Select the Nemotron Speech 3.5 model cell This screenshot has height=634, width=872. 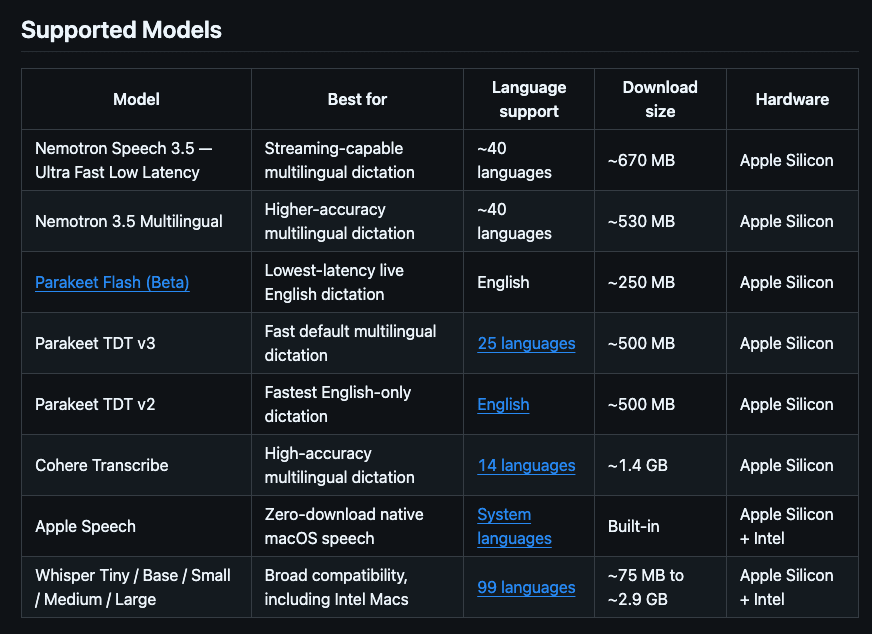pos(136,160)
